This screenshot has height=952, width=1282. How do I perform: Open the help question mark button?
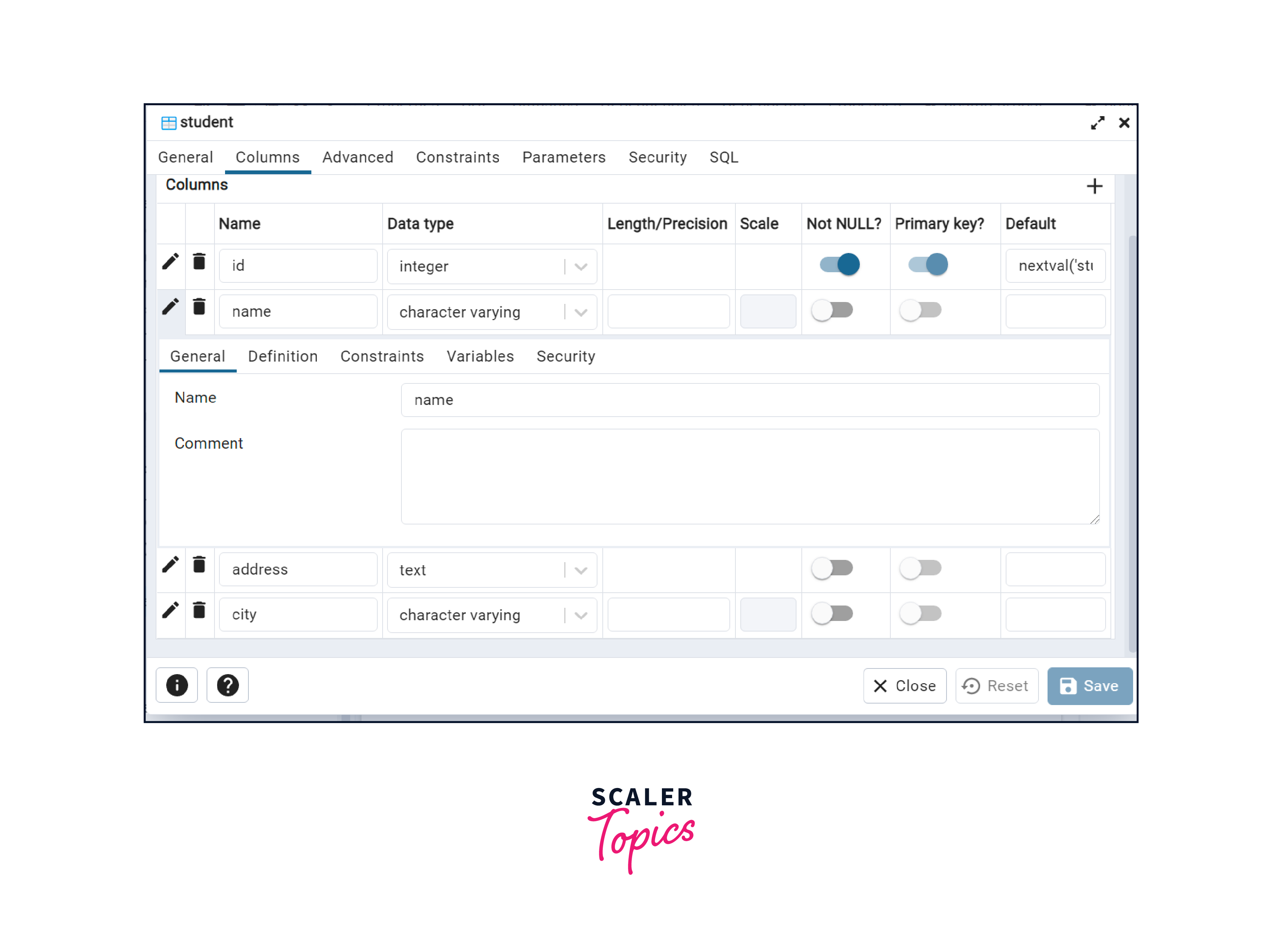click(x=228, y=685)
